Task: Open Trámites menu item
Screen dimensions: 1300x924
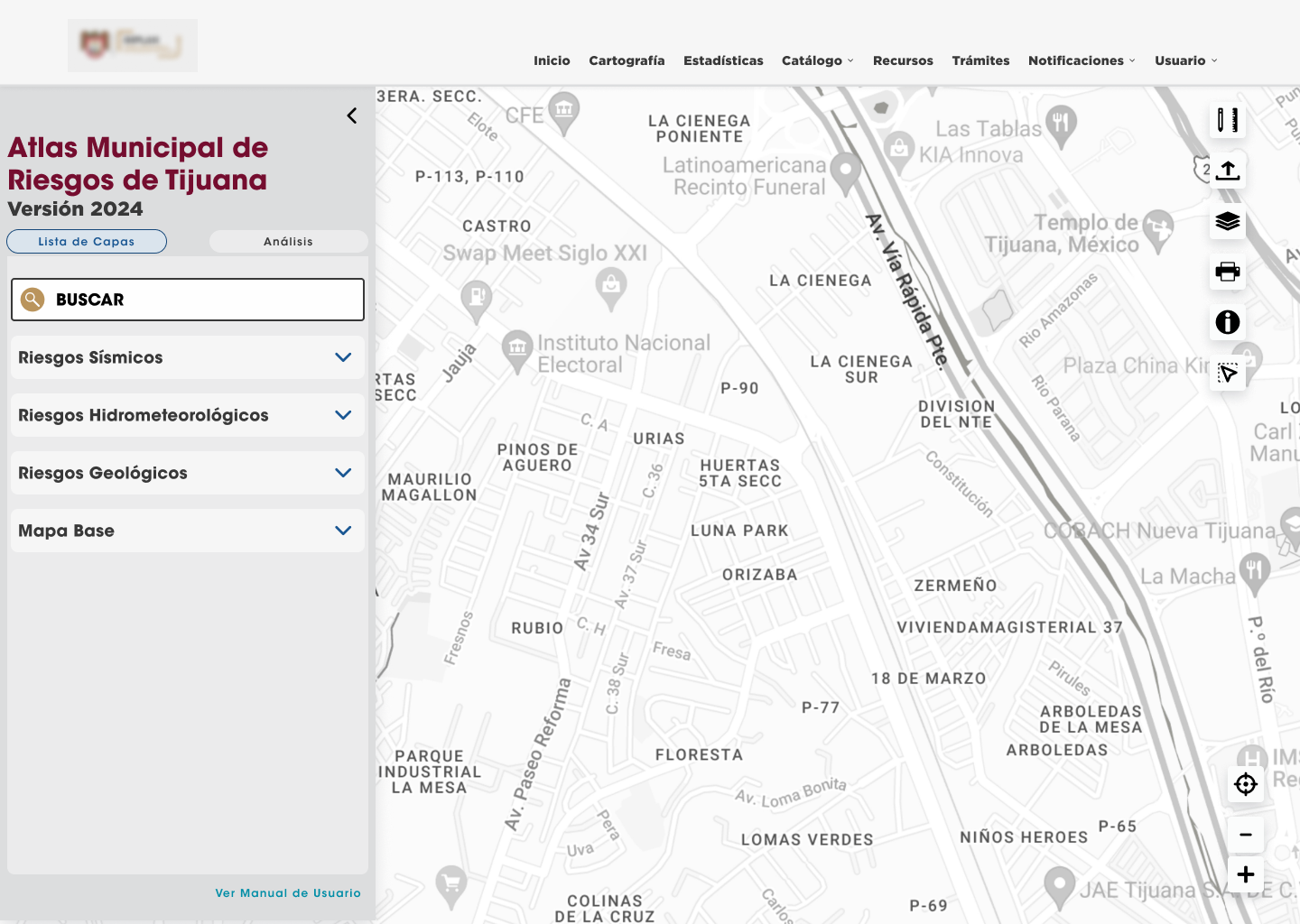Action: click(x=980, y=60)
